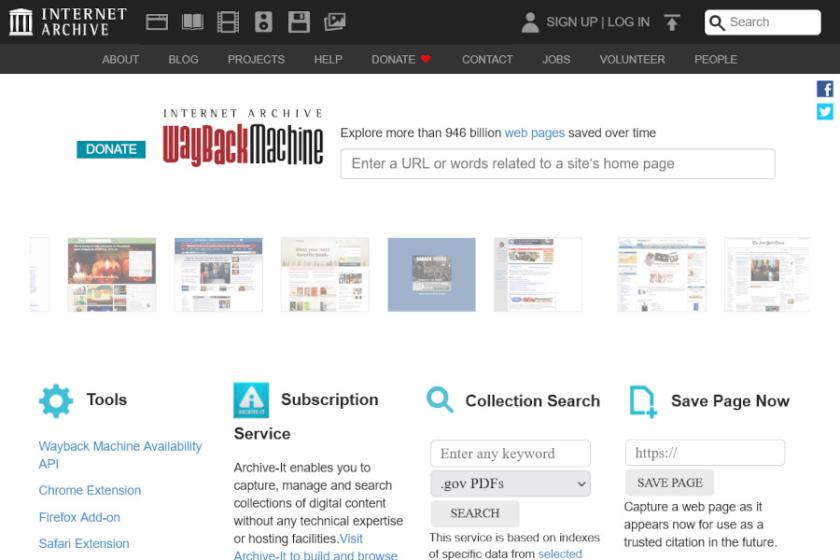The height and width of the screenshot is (560, 840).
Task: Click the Wayback Machine logo
Action: point(243,138)
